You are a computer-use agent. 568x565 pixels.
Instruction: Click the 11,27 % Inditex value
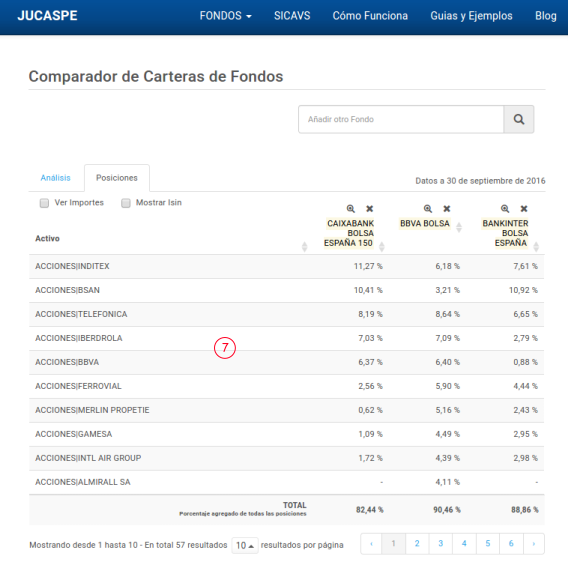(x=368, y=266)
